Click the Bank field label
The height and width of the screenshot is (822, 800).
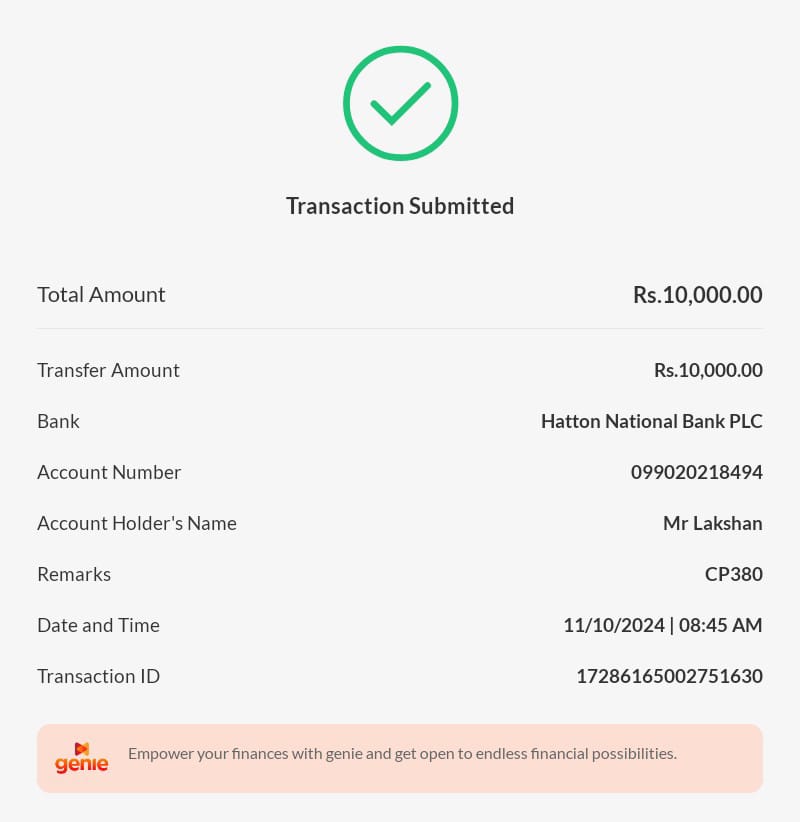pyautogui.click(x=58, y=421)
